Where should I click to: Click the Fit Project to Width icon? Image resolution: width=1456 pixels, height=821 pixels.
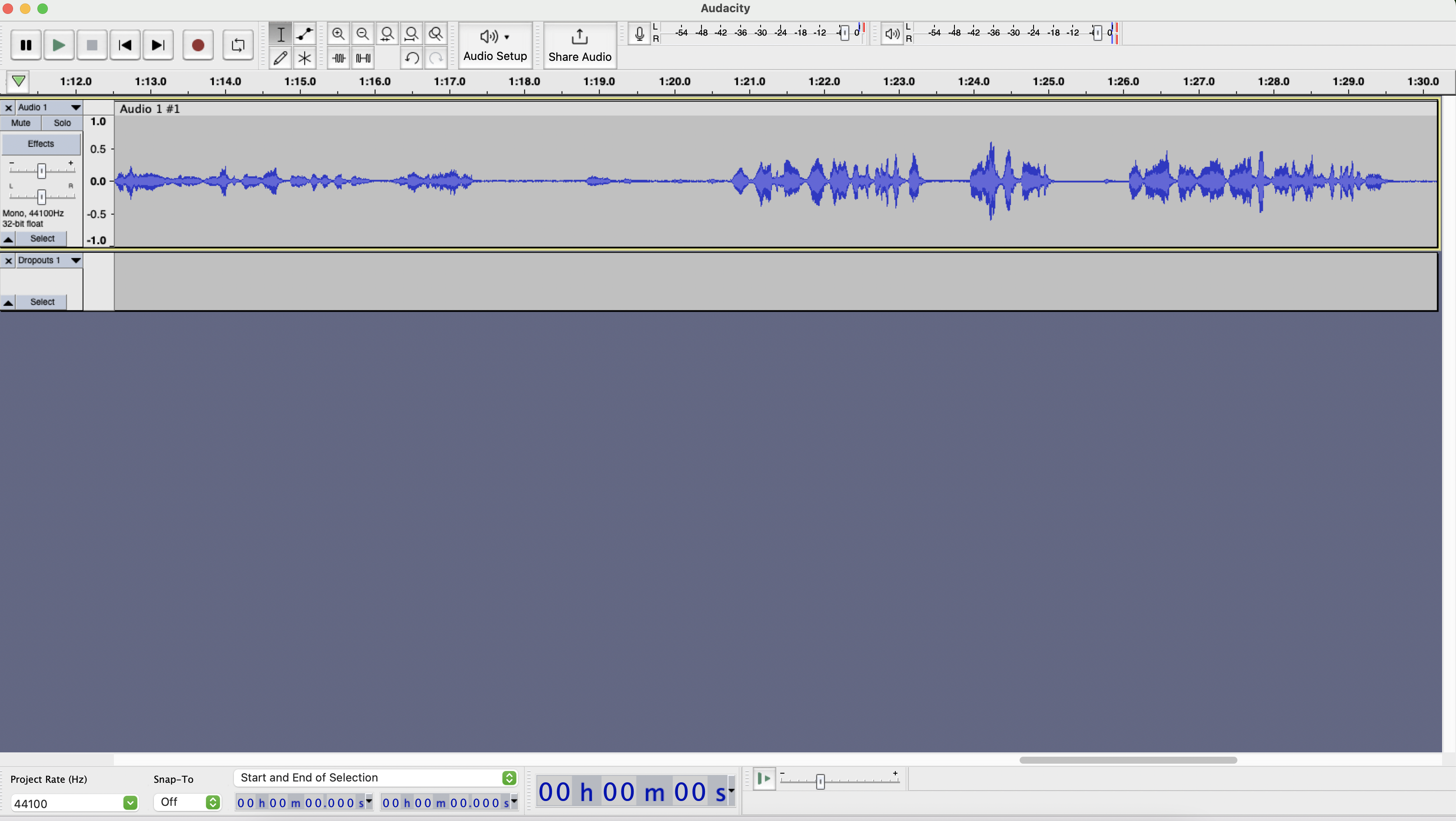tap(412, 34)
